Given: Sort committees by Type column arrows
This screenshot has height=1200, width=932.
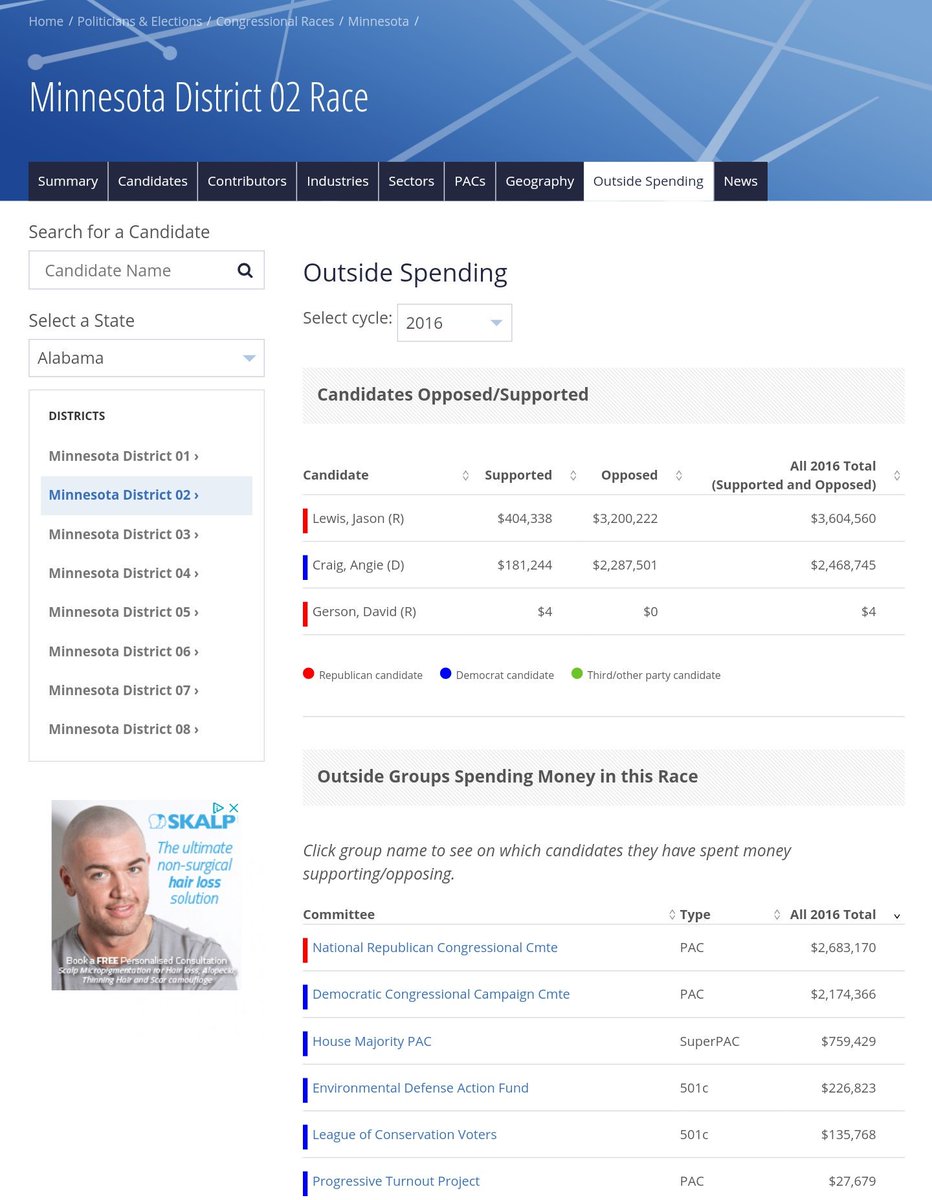Looking at the screenshot, I should click(777, 915).
